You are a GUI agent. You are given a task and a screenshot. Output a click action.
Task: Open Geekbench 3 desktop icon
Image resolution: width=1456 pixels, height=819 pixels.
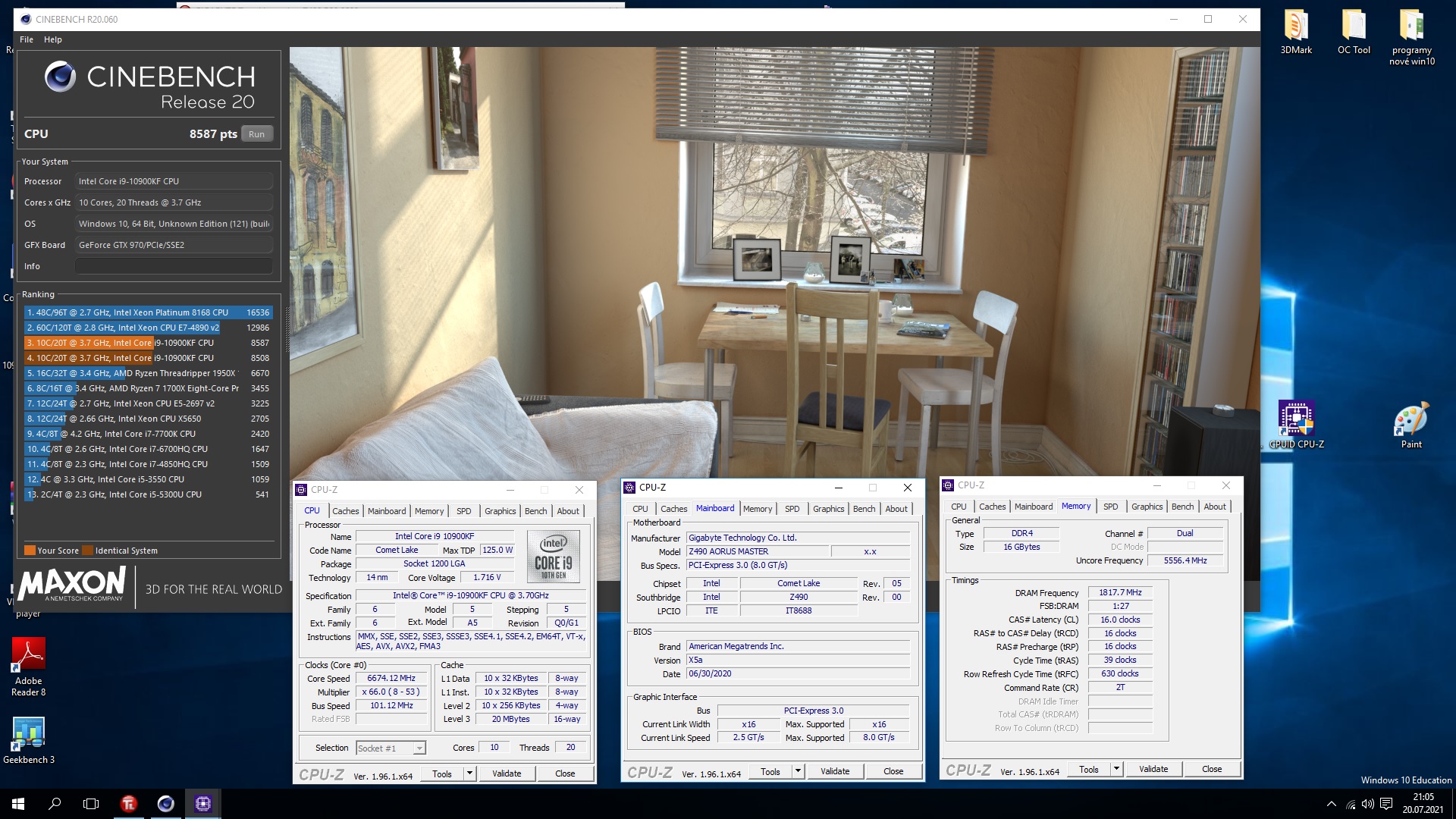point(29,740)
